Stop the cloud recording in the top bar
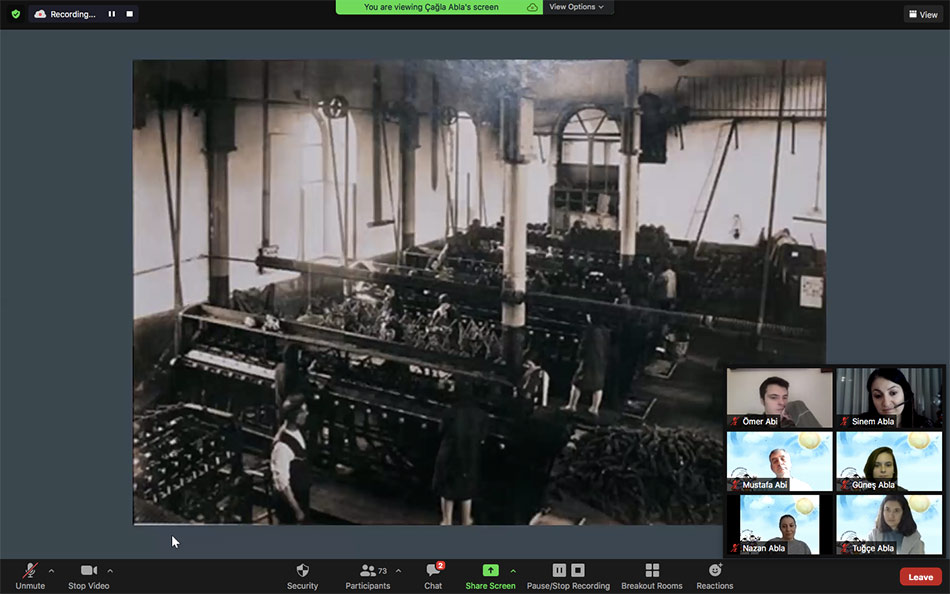 pos(130,13)
